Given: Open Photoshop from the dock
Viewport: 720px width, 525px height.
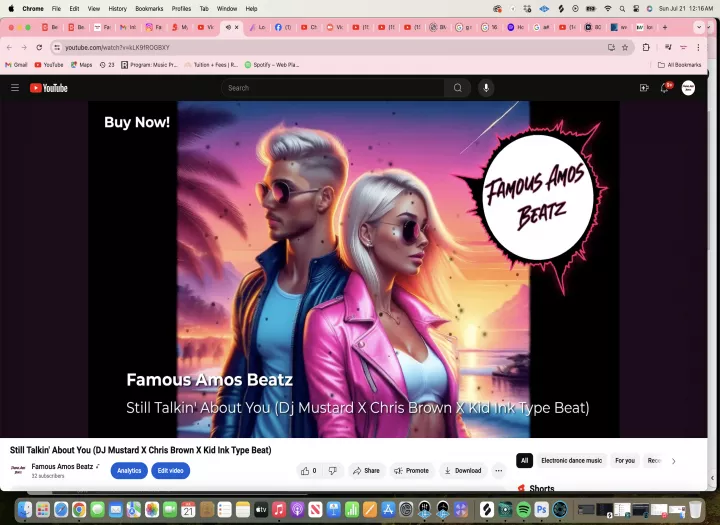Looking at the screenshot, I should click(542, 509).
